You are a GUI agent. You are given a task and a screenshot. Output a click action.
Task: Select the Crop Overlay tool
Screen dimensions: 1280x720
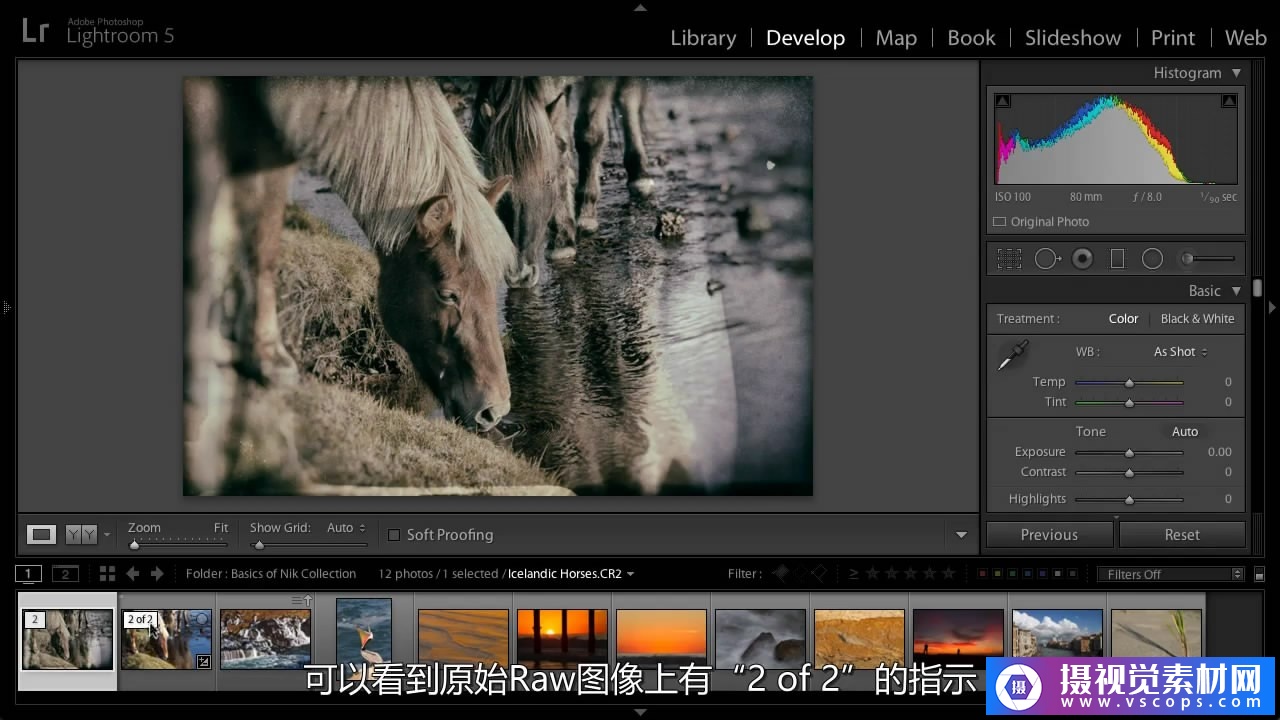point(1009,259)
